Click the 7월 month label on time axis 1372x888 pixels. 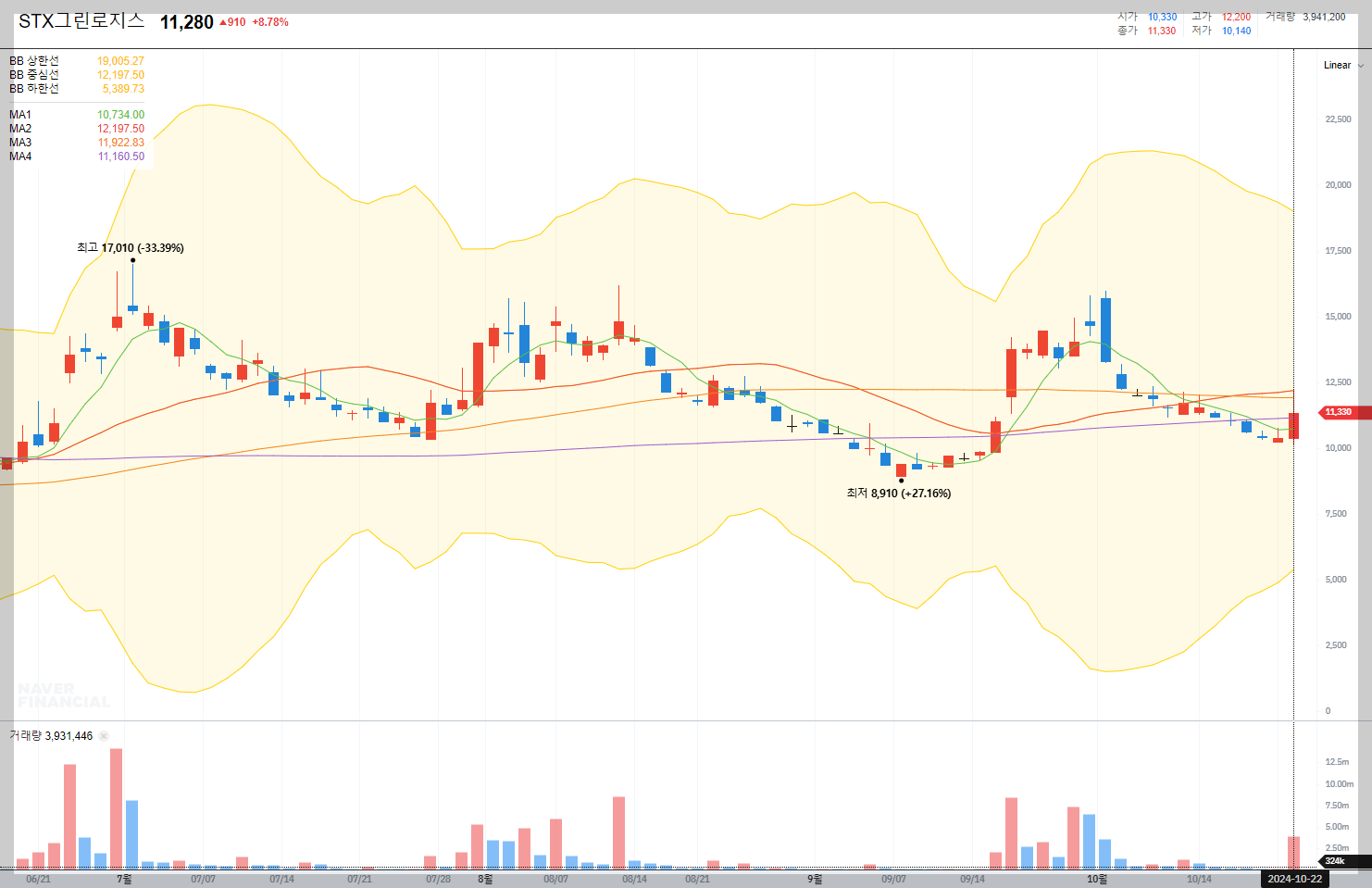coord(124,879)
